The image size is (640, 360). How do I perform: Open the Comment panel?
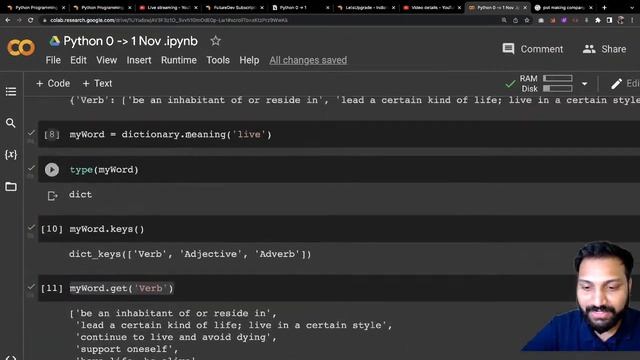coord(533,49)
